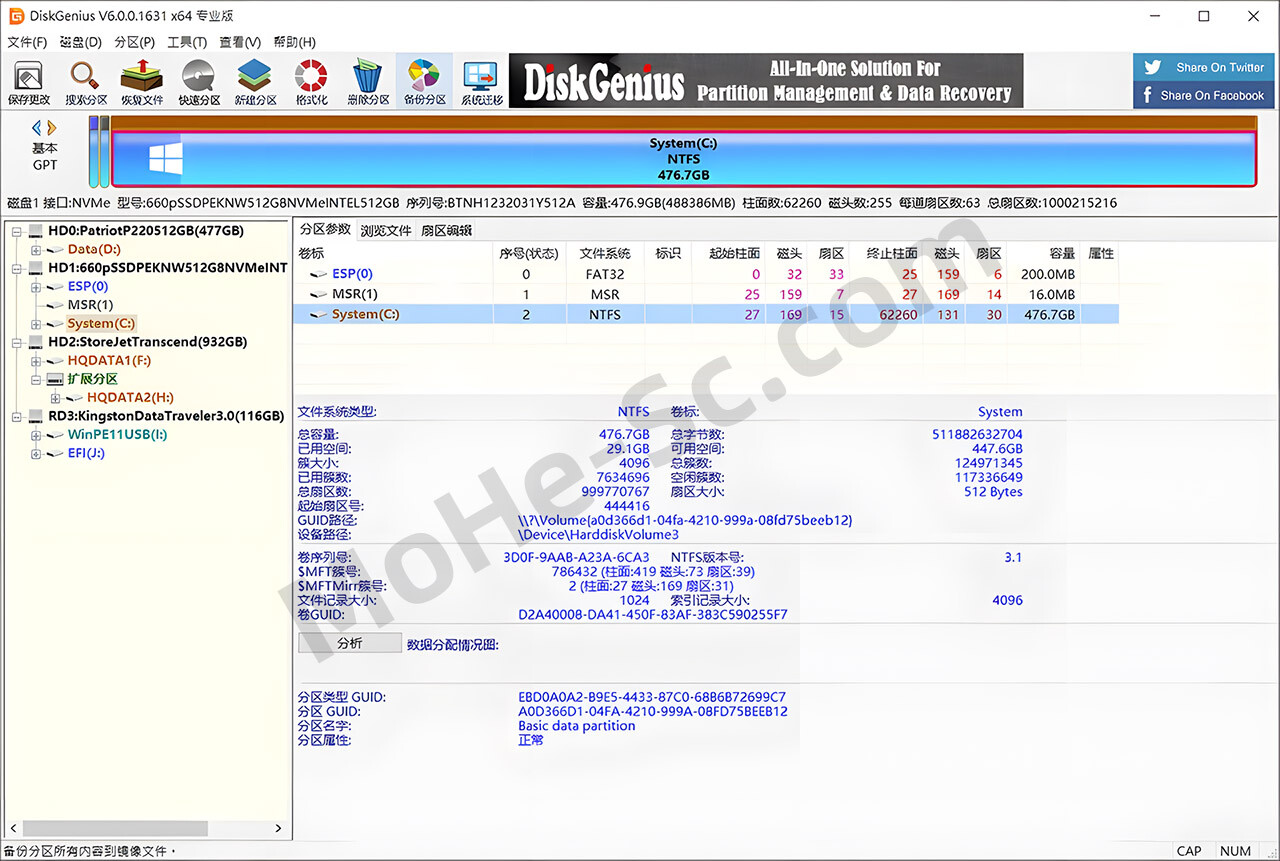
Task: Click the file system (文件系统) column header
Action: [x=605, y=253]
